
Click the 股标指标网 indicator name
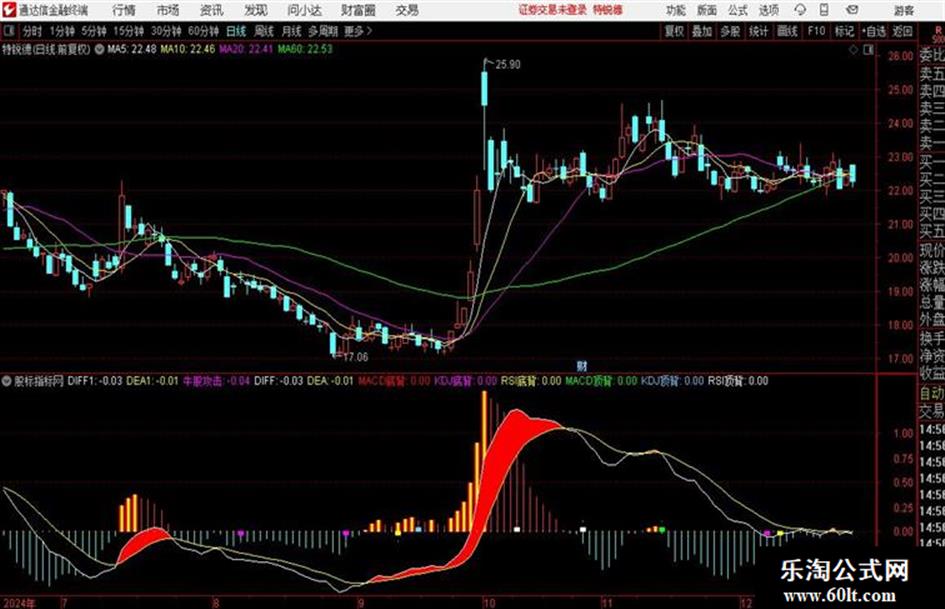(39, 381)
